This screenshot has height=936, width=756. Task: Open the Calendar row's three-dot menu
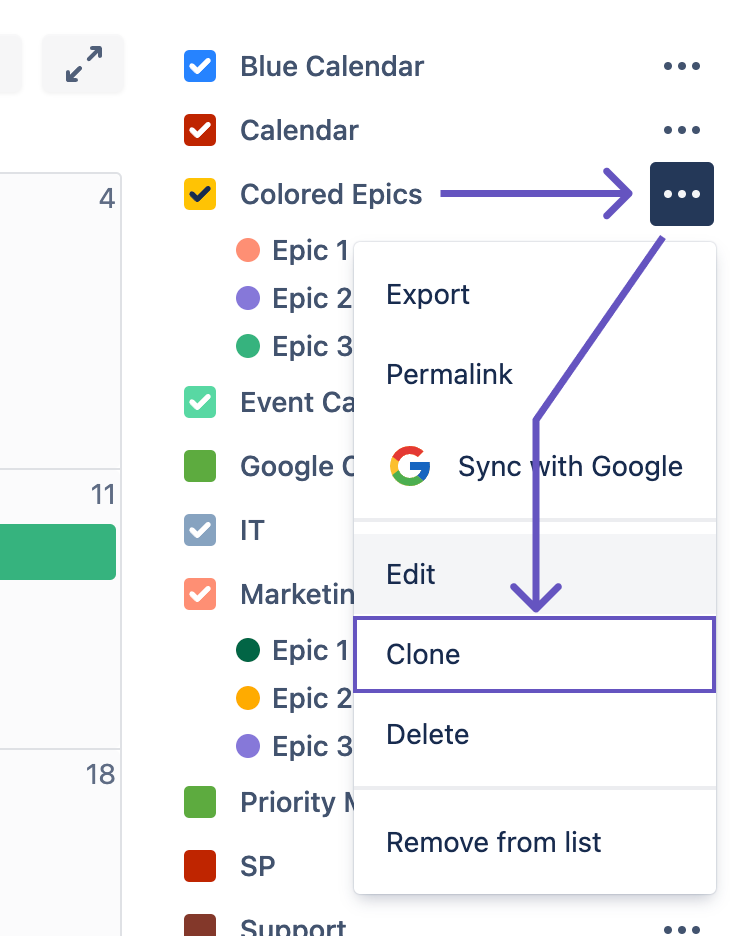pos(681,130)
